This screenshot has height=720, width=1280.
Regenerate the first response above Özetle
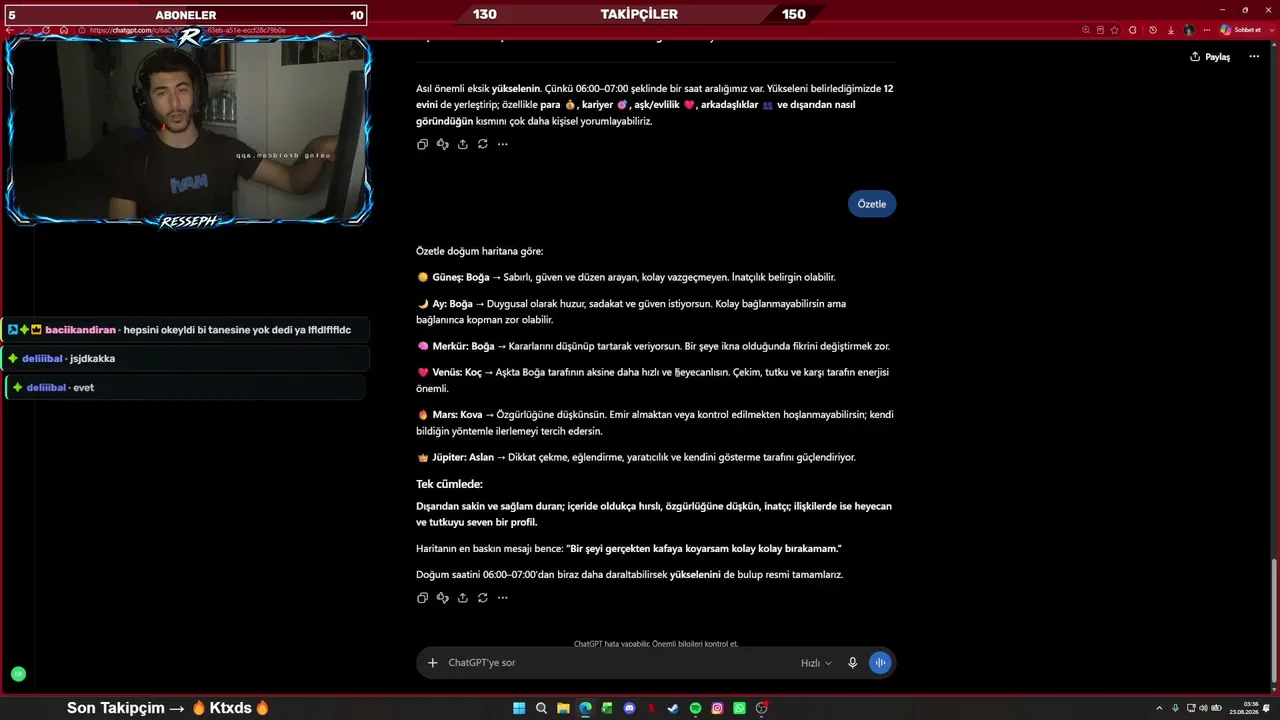pyautogui.click(x=482, y=144)
